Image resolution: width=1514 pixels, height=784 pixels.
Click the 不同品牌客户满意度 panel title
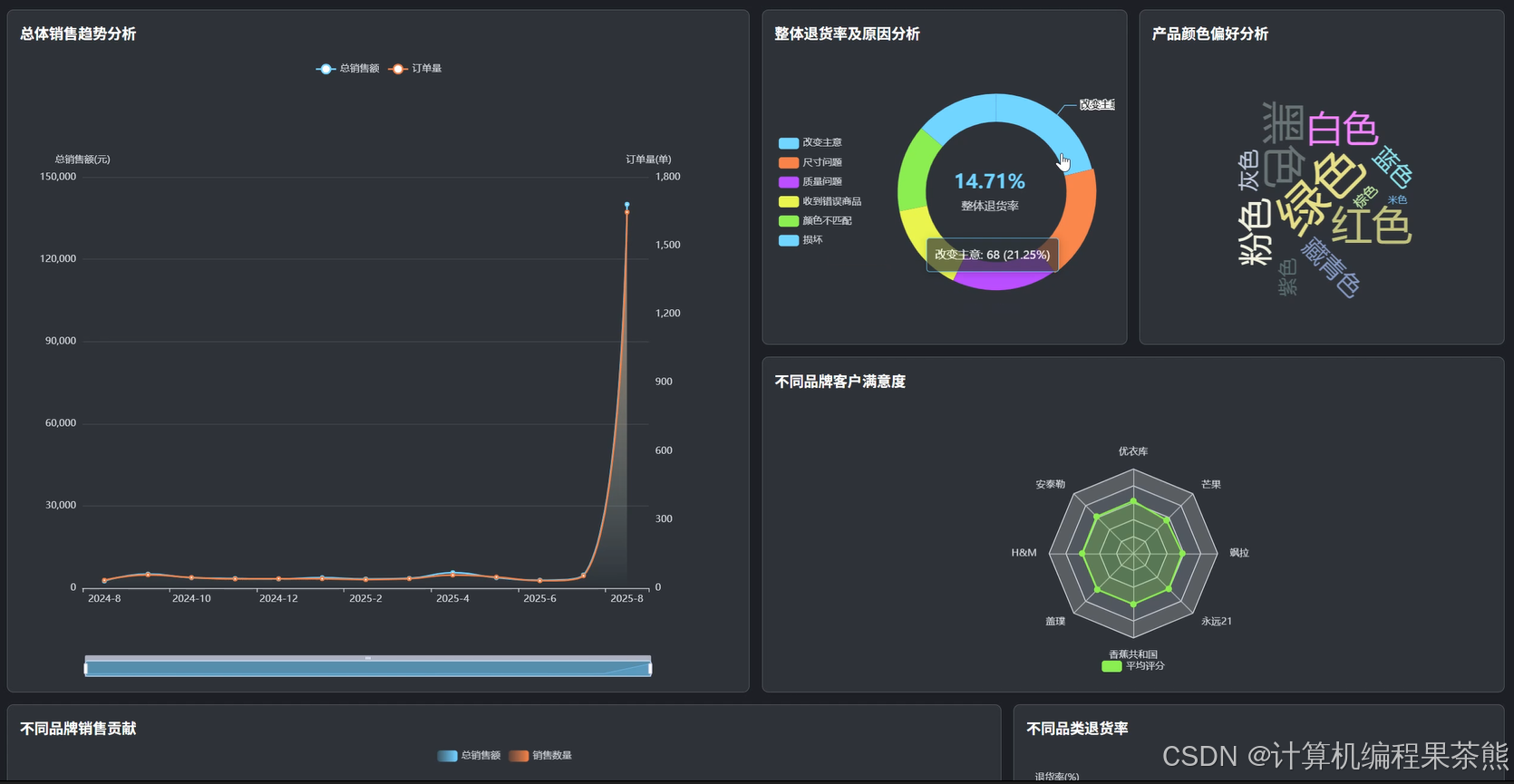click(839, 382)
